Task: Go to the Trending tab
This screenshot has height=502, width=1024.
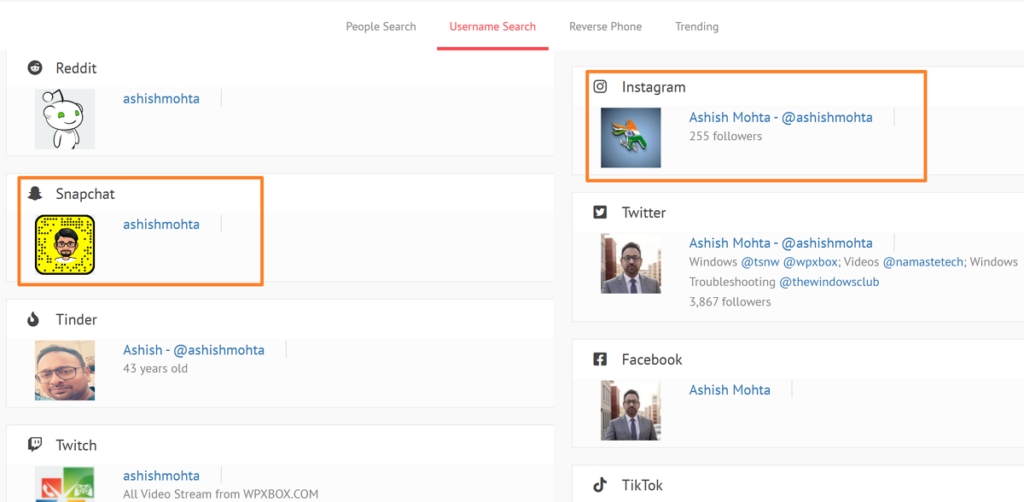Action: coord(697,27)
